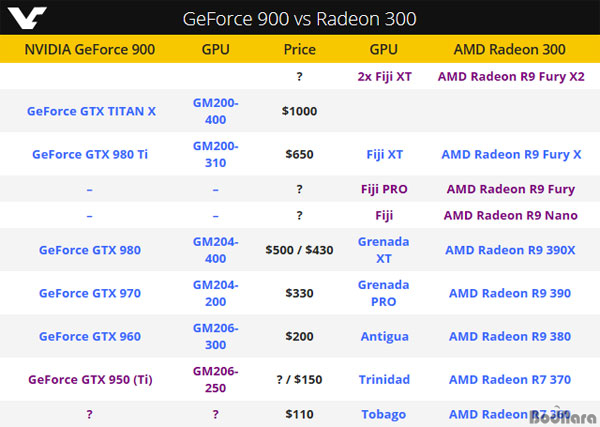Open the AMD Radeon R9 380 link
Image resolution: width=600 pixels, height=427 pixels.
(x=510, y=337)
